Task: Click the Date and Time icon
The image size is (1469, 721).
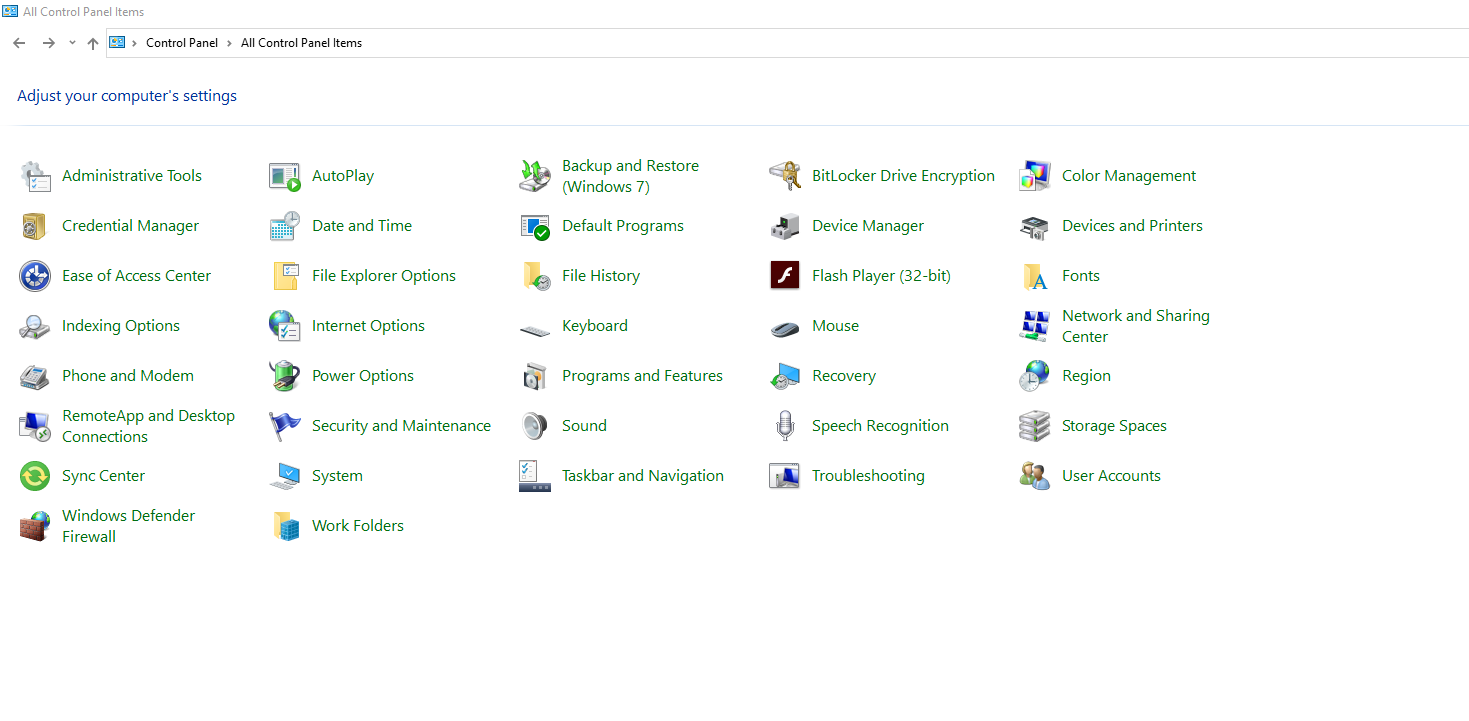Action: pos(285,226)
